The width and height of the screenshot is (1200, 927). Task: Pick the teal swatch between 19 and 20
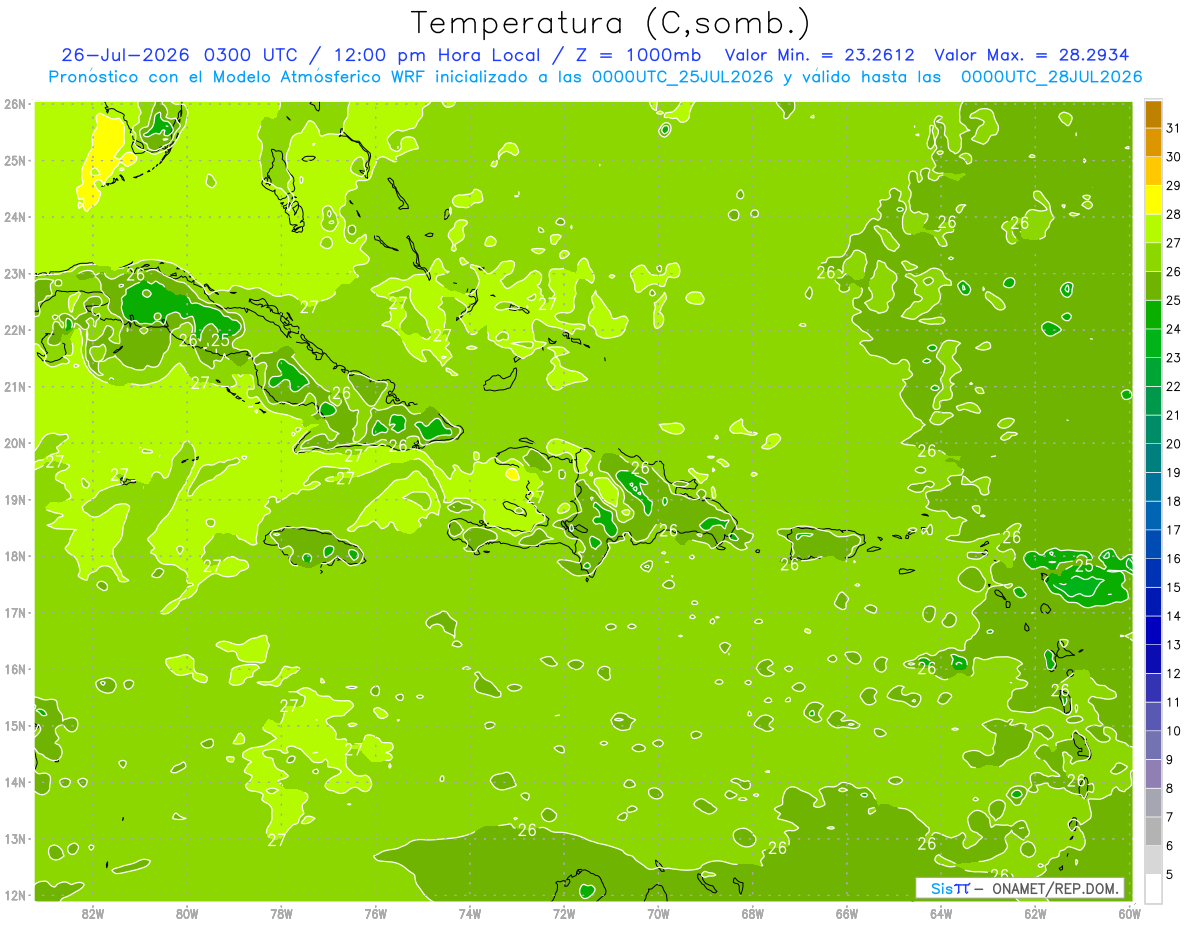[x=1153, y=458]
